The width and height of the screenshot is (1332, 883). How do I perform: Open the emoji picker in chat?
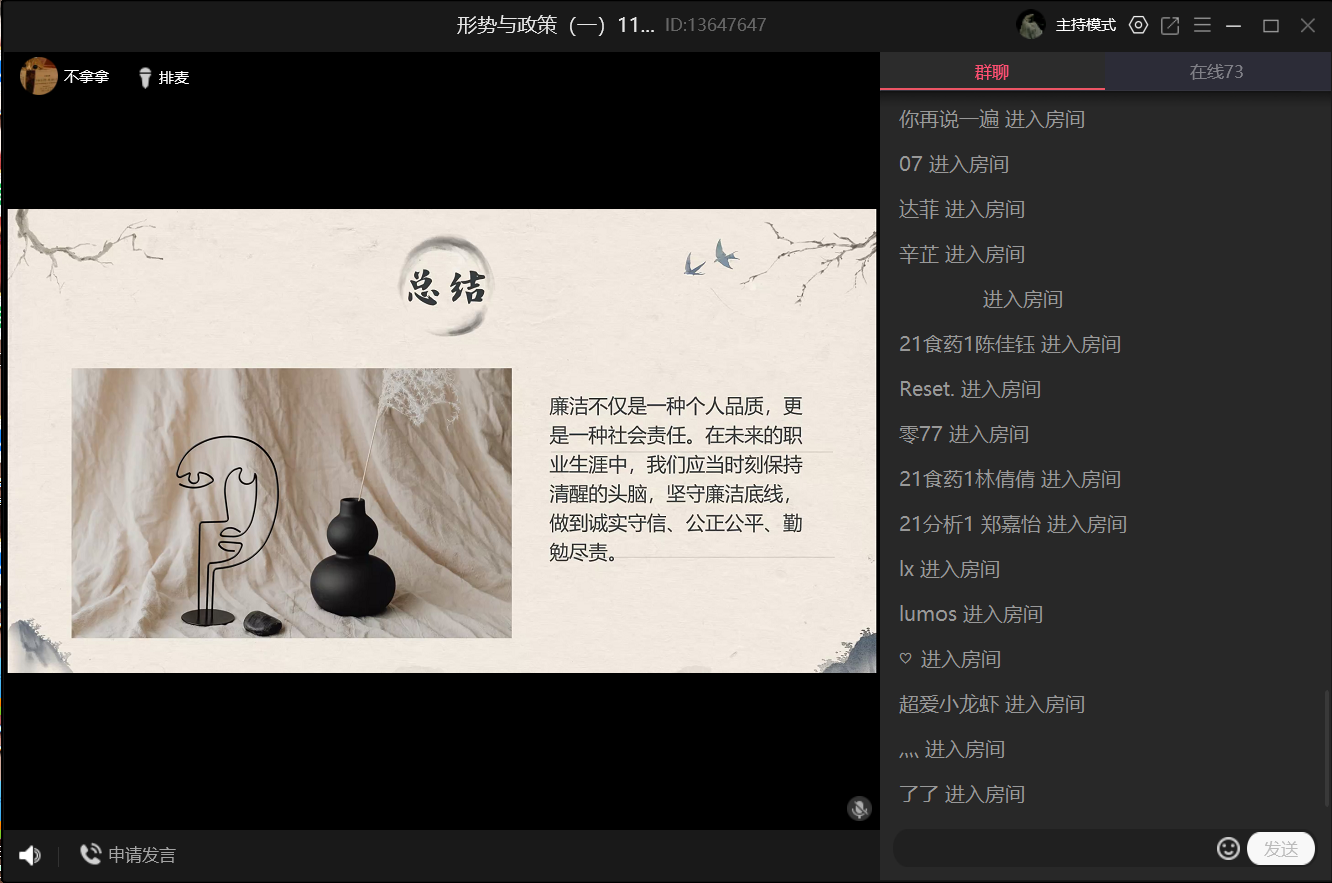pos(1228,849)
